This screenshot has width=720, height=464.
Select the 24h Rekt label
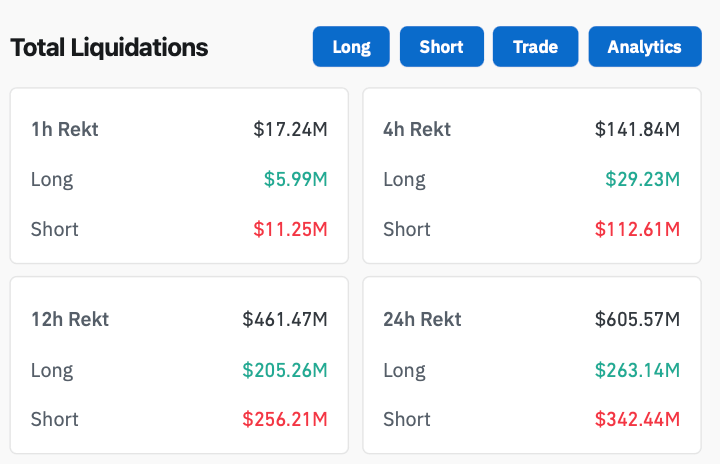click(422, 320)
